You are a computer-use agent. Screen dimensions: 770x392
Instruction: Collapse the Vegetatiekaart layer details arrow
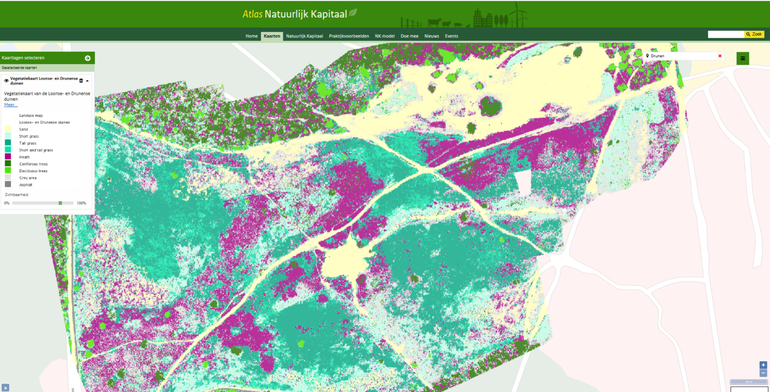point(87,81)
